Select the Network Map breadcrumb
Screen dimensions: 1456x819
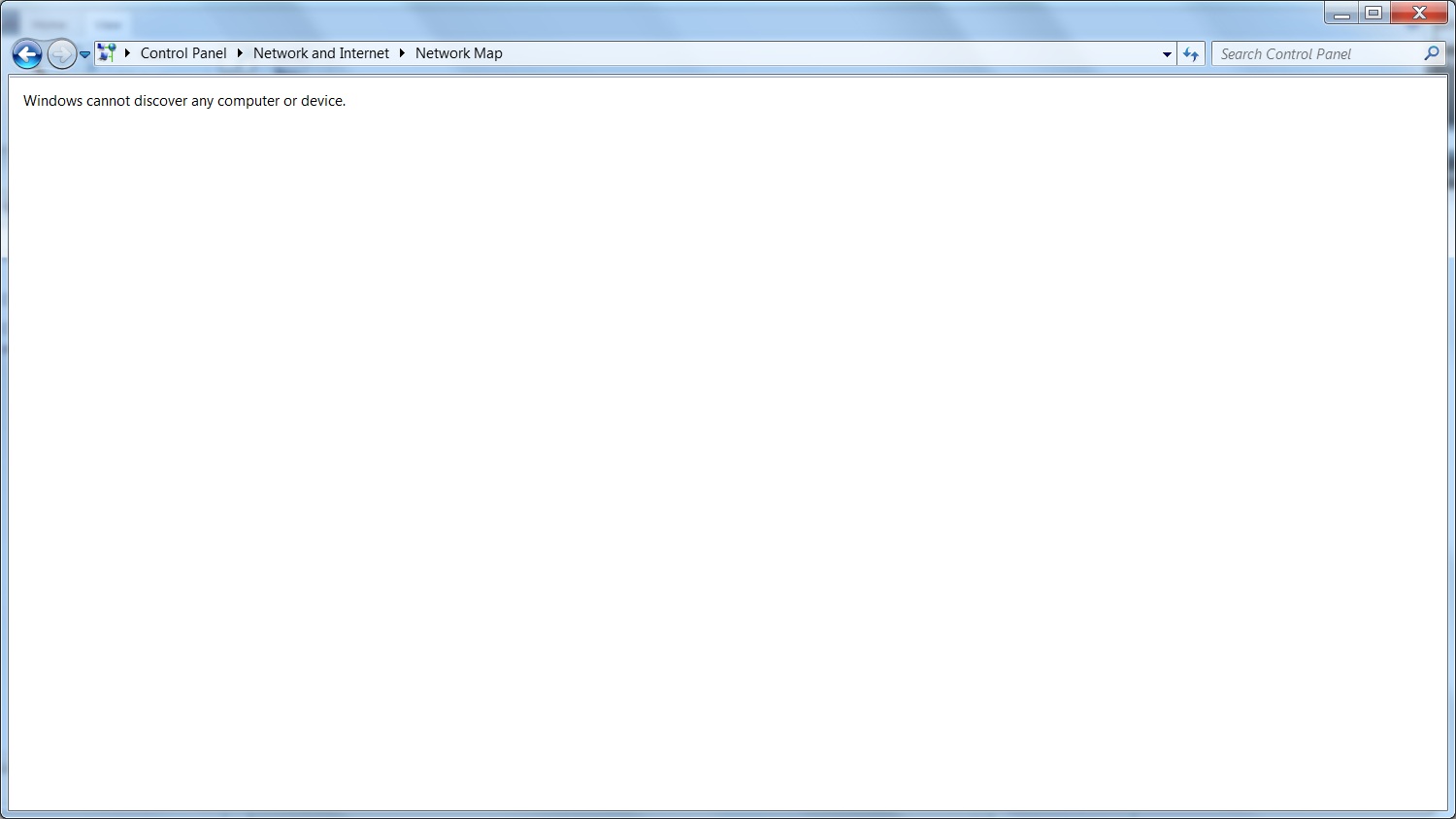[x=459, y=53]
